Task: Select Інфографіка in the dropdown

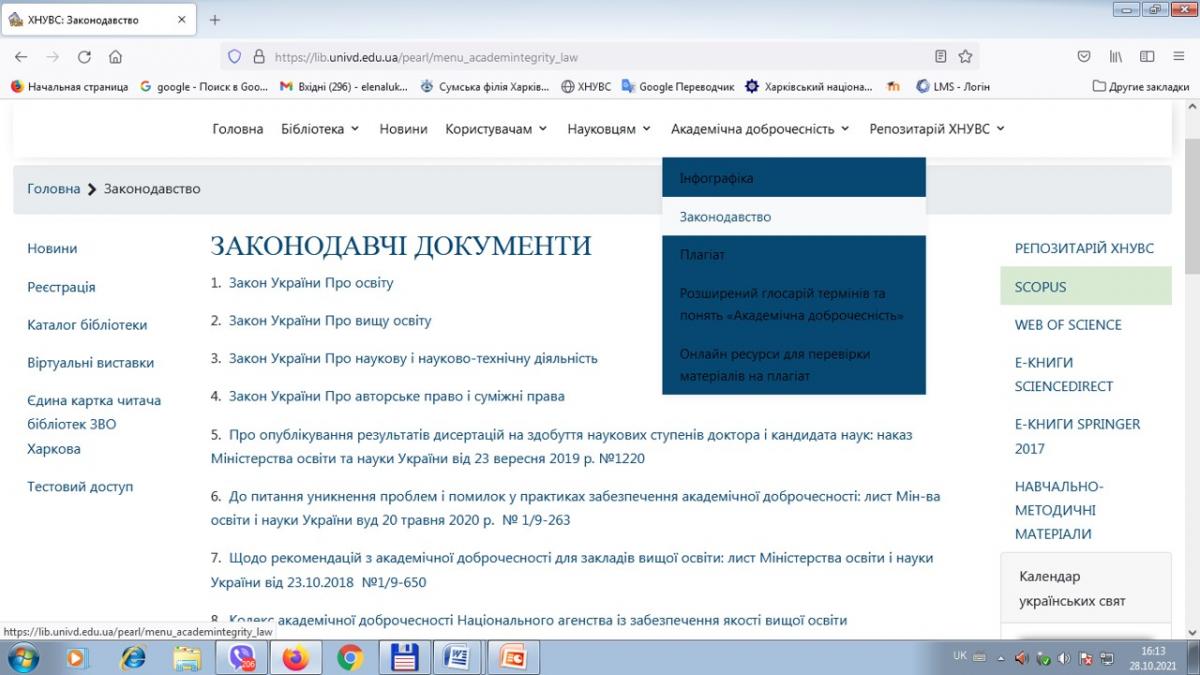Action: pyautogui.click(x=794, y=178)
